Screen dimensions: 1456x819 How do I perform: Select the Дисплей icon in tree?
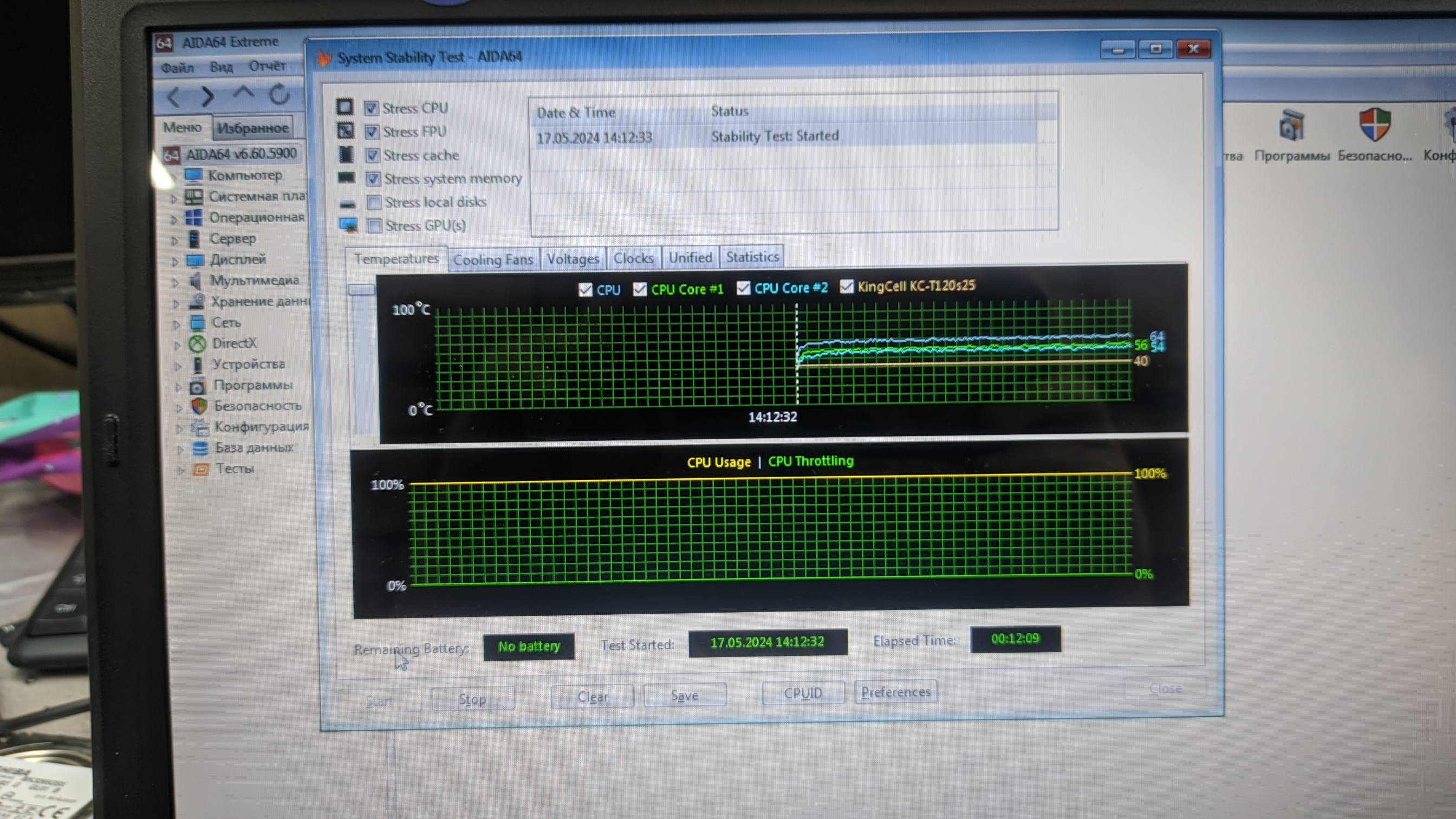pyautogui.click(x=195, y=260)
